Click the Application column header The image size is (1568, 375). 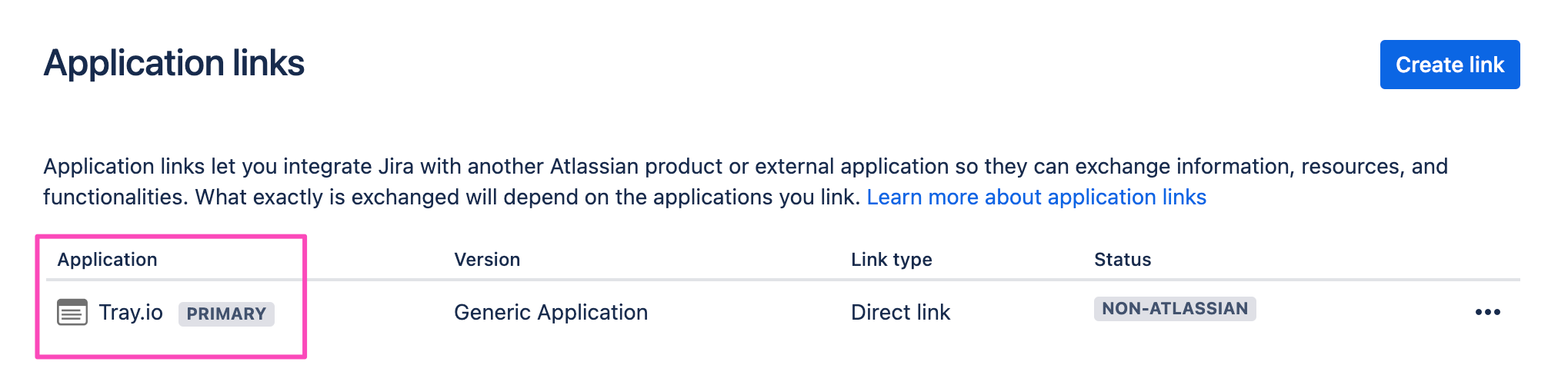(107, 260)
